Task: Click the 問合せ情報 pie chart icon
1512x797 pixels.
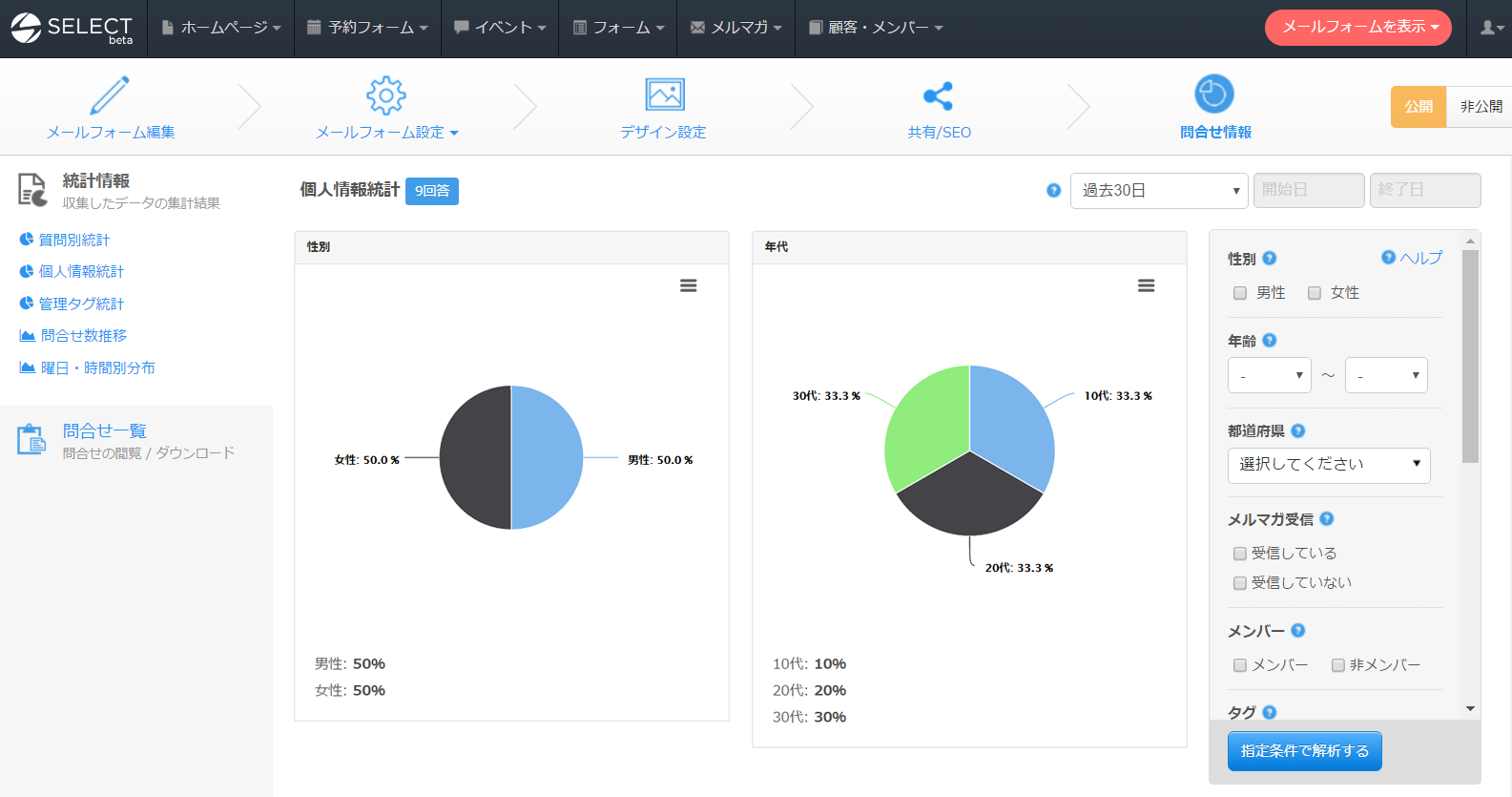Action: [1214, 94]
